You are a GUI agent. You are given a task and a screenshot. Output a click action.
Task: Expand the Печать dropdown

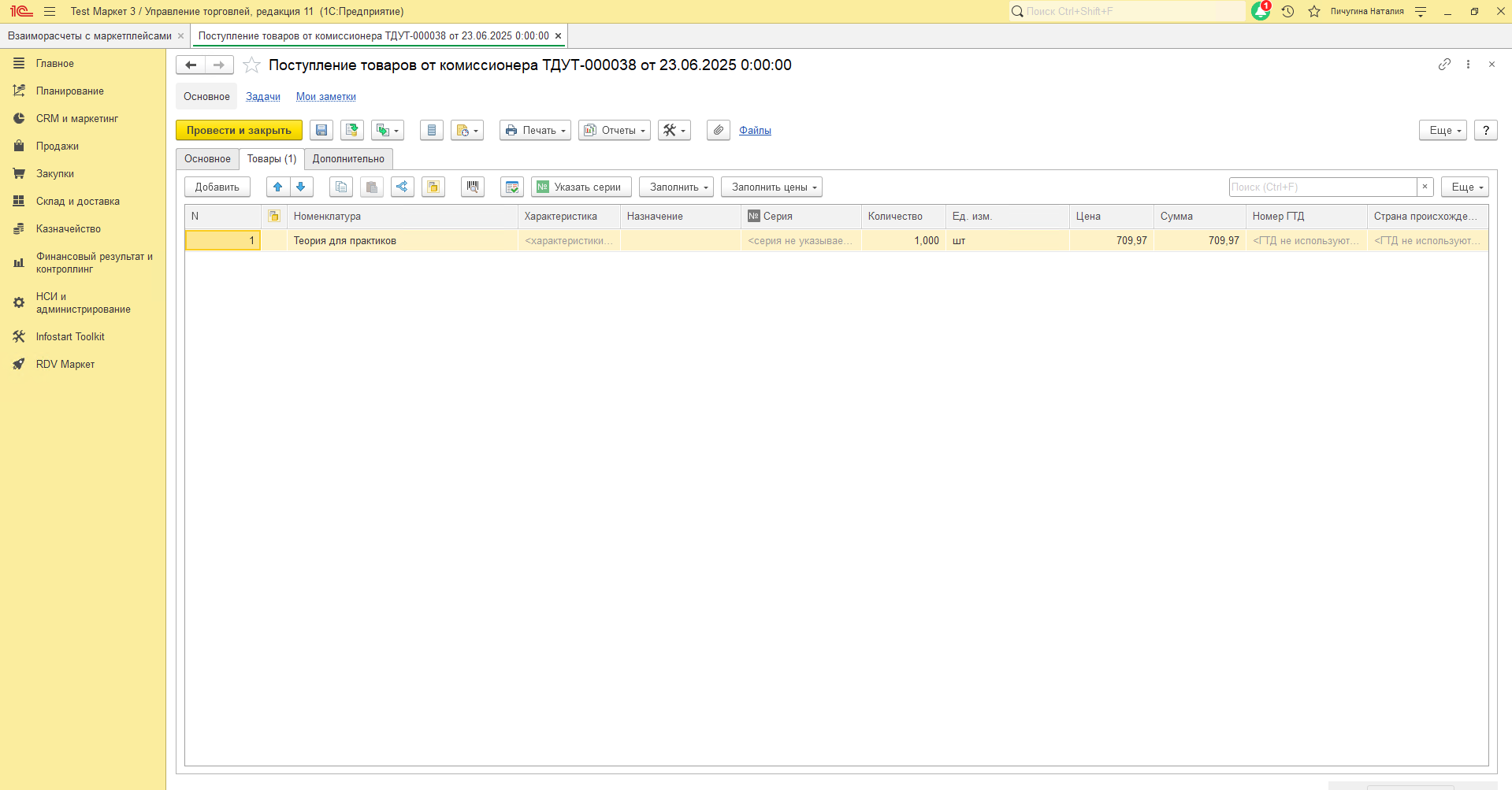tap(535, 130)
